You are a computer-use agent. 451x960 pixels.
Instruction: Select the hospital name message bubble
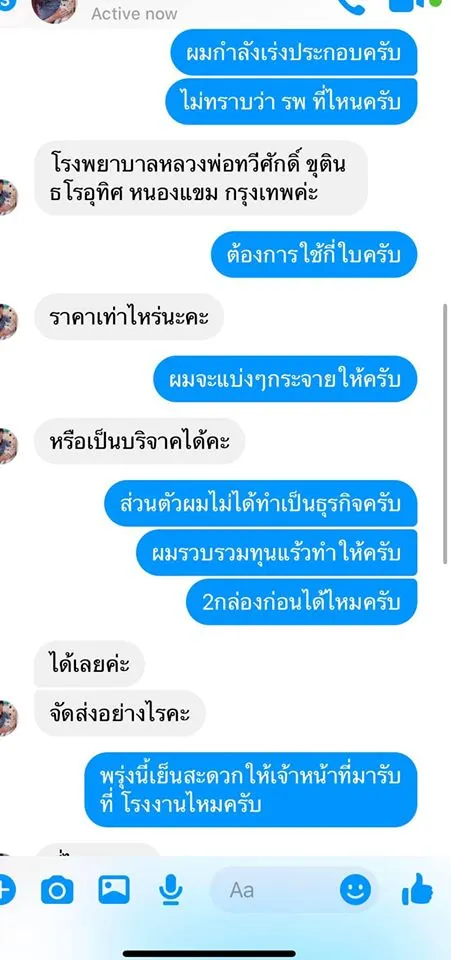click(x=201, y=178)
